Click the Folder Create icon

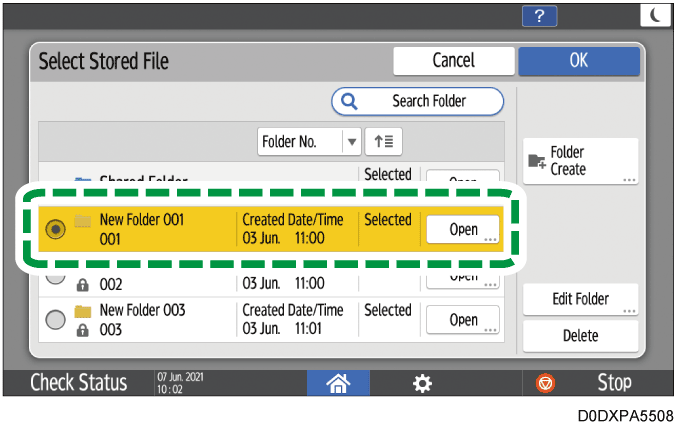coord(536,162)
